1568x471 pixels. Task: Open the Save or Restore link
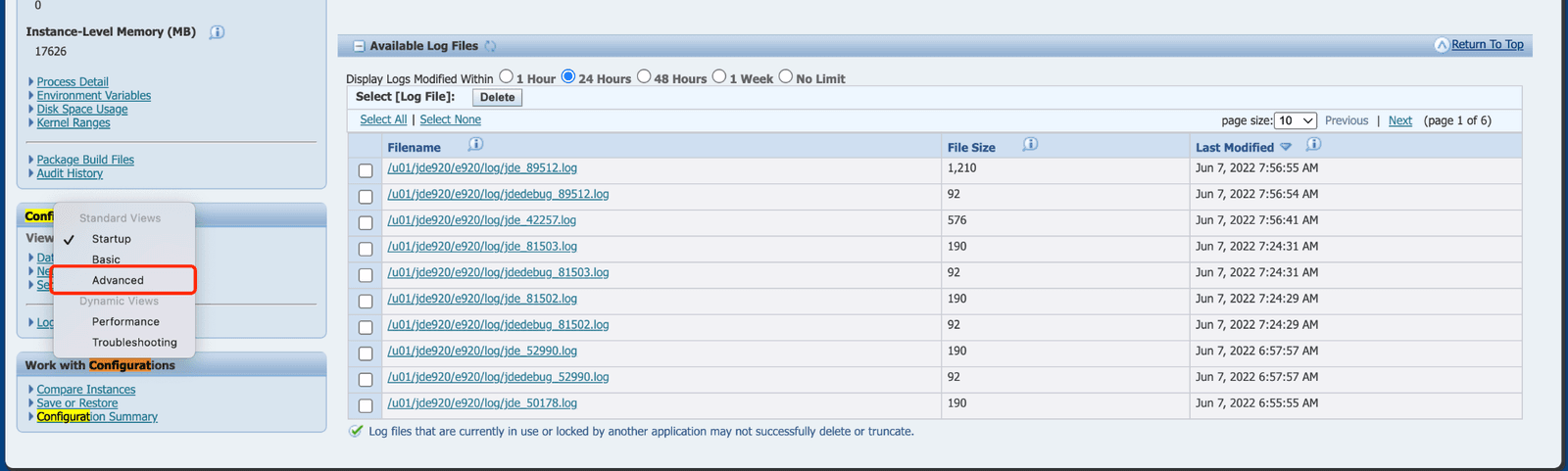click(77, 403)
